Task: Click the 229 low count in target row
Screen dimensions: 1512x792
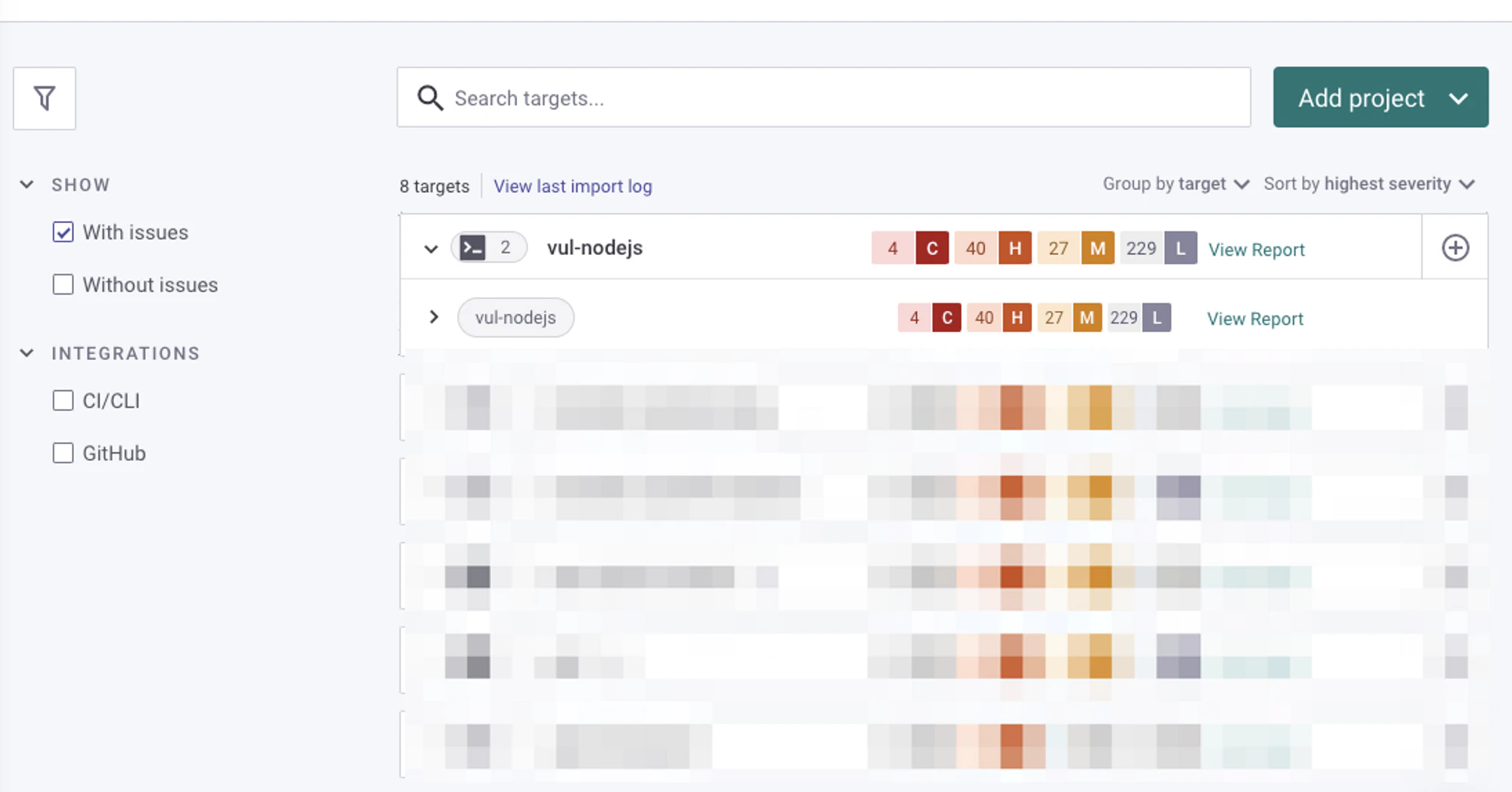Action: (x=1142, y=248)
